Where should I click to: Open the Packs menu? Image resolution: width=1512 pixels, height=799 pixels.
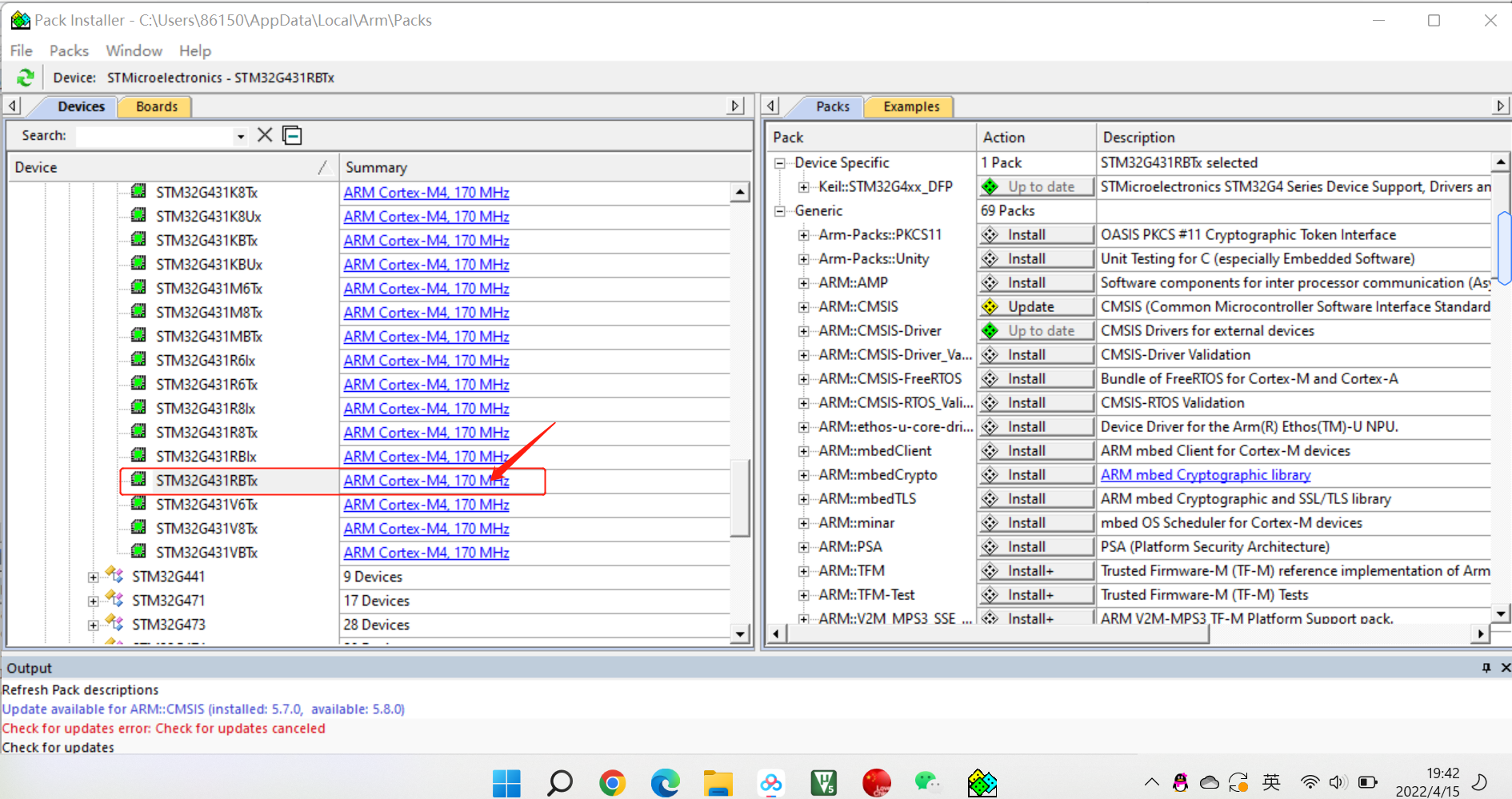[x=69, y=50]
